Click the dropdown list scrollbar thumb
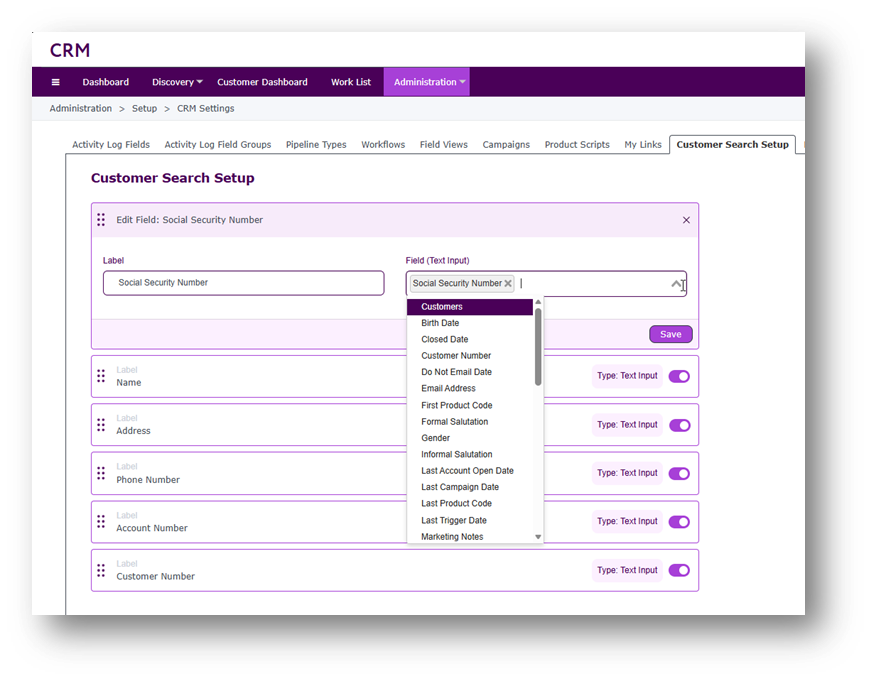 [x=538, y=345]
